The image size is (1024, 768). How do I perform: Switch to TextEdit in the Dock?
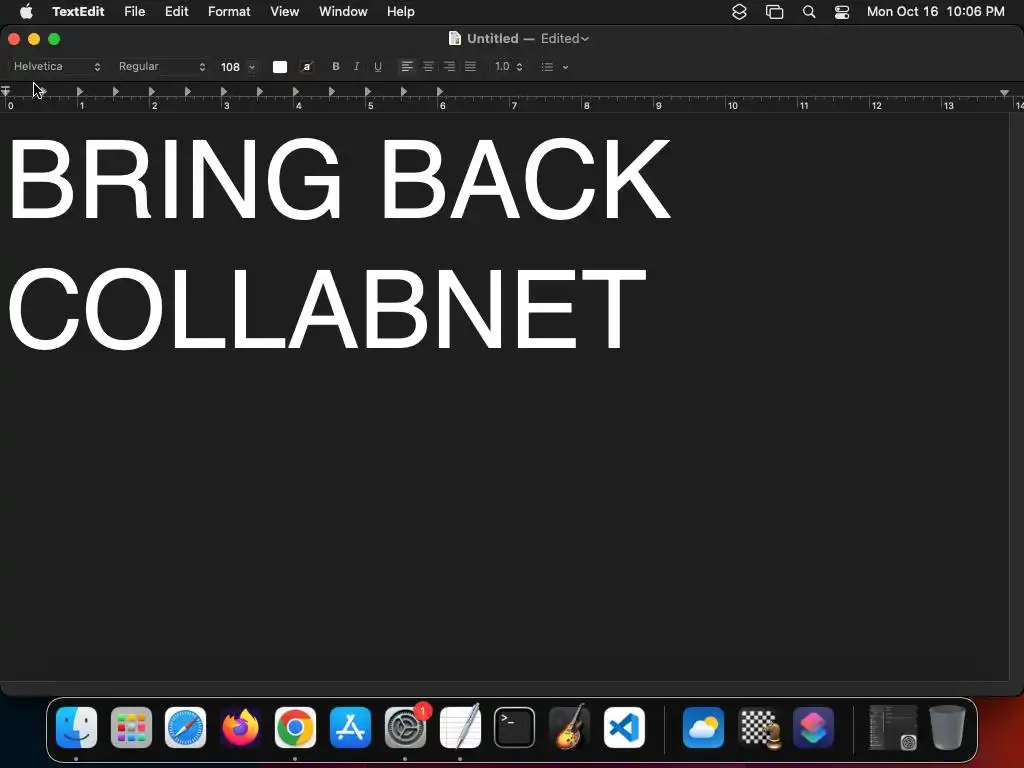click(460, 728)
